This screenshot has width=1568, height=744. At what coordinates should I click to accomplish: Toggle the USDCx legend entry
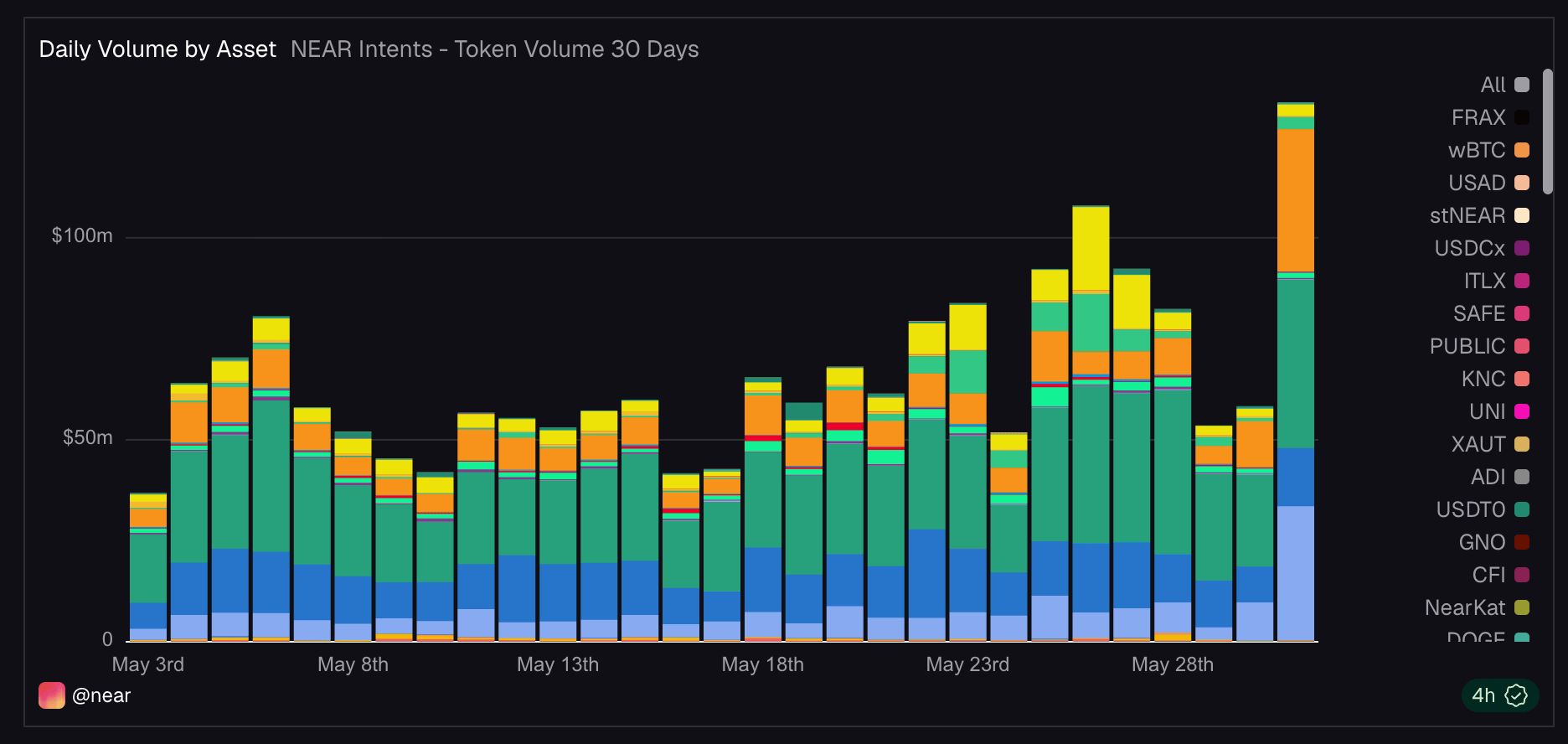tap(1483, 248)
